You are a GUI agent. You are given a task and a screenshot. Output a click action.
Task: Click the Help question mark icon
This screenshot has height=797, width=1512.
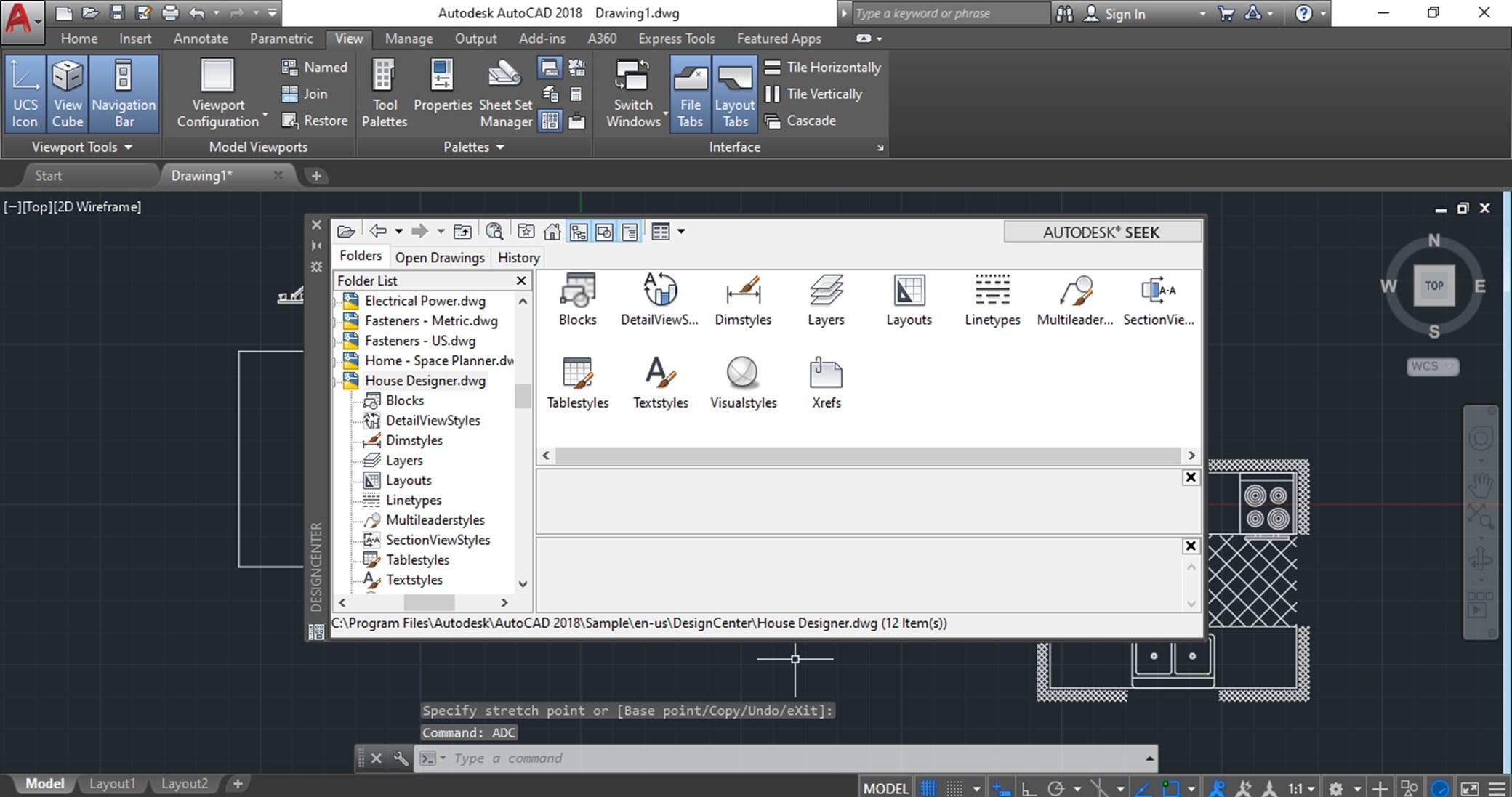[x=1304, y=13]
